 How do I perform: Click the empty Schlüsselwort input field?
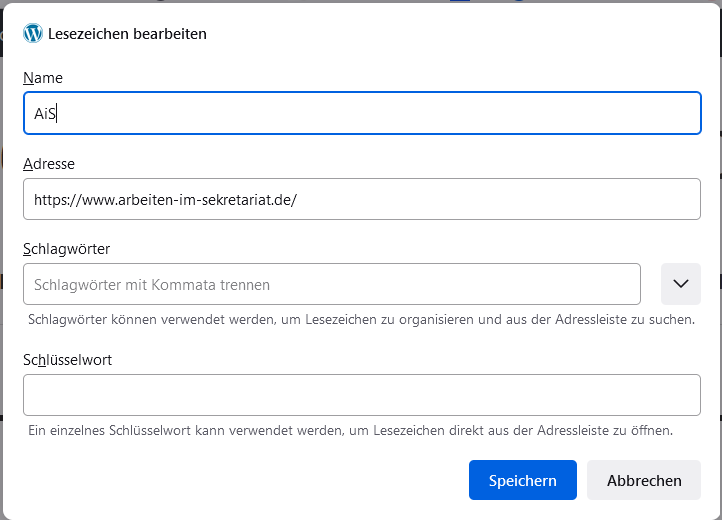click(362, 395)
